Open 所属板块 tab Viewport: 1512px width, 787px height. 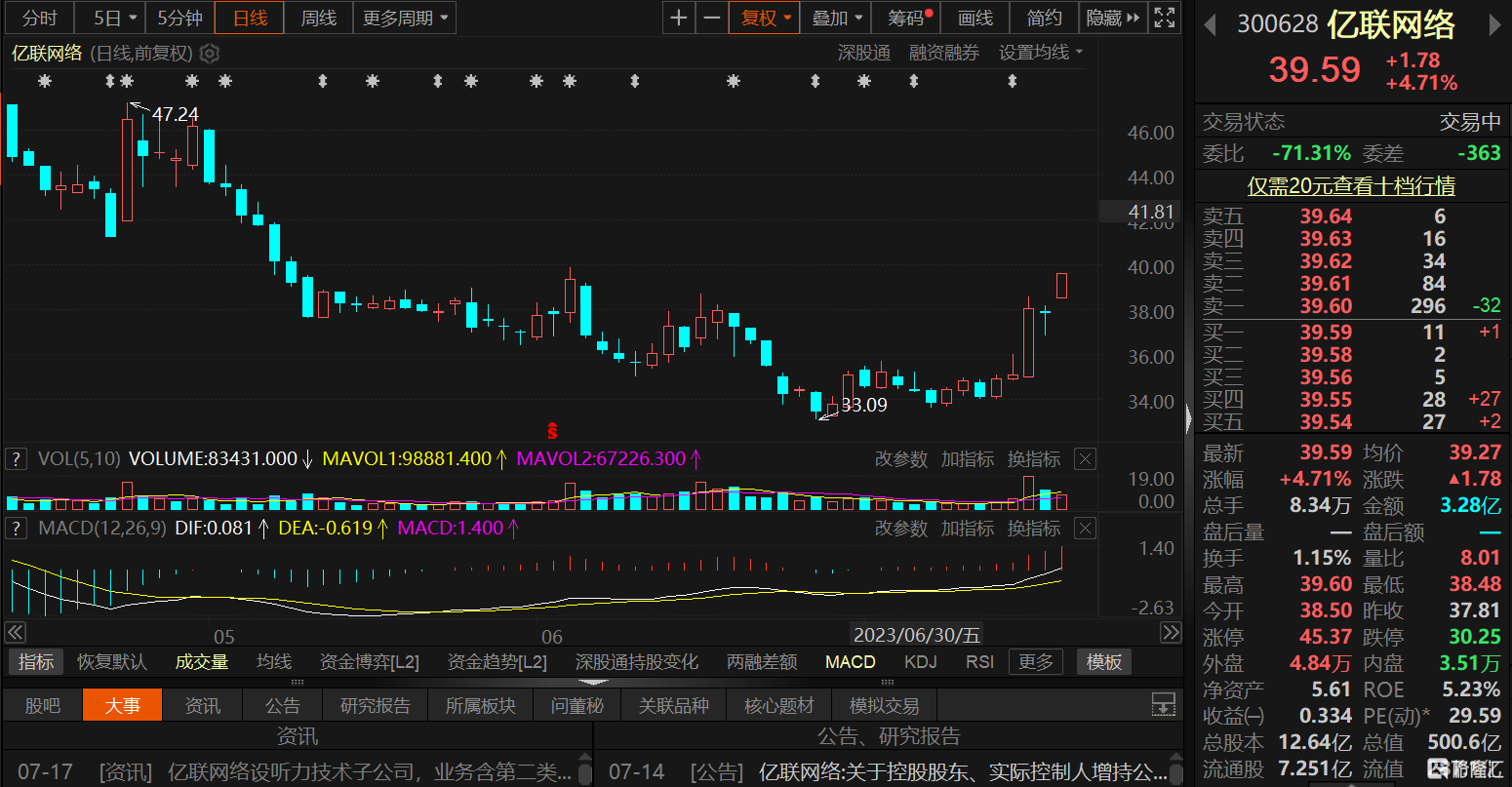pyautogui.click(x=481, y=705)
